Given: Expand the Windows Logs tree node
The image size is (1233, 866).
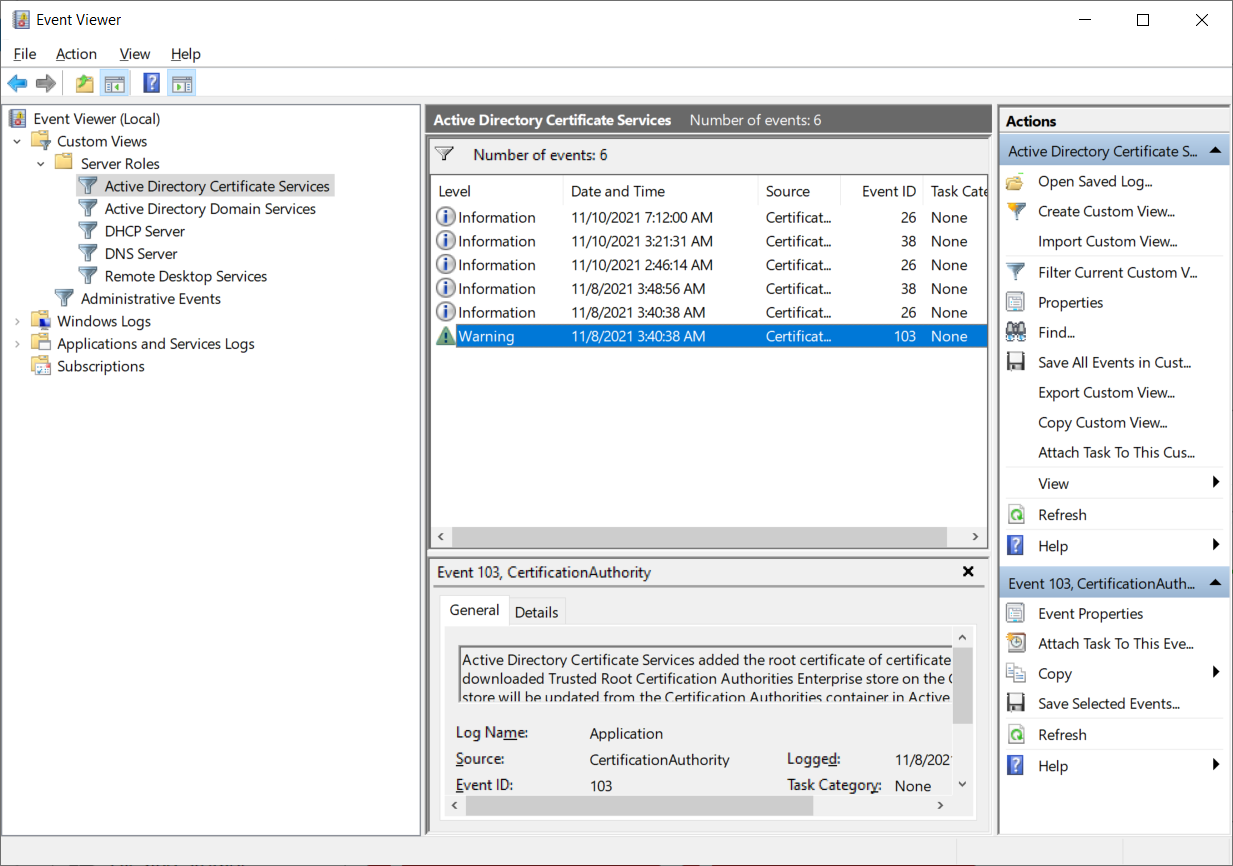Looking at the screenshot, I should 17,321.
